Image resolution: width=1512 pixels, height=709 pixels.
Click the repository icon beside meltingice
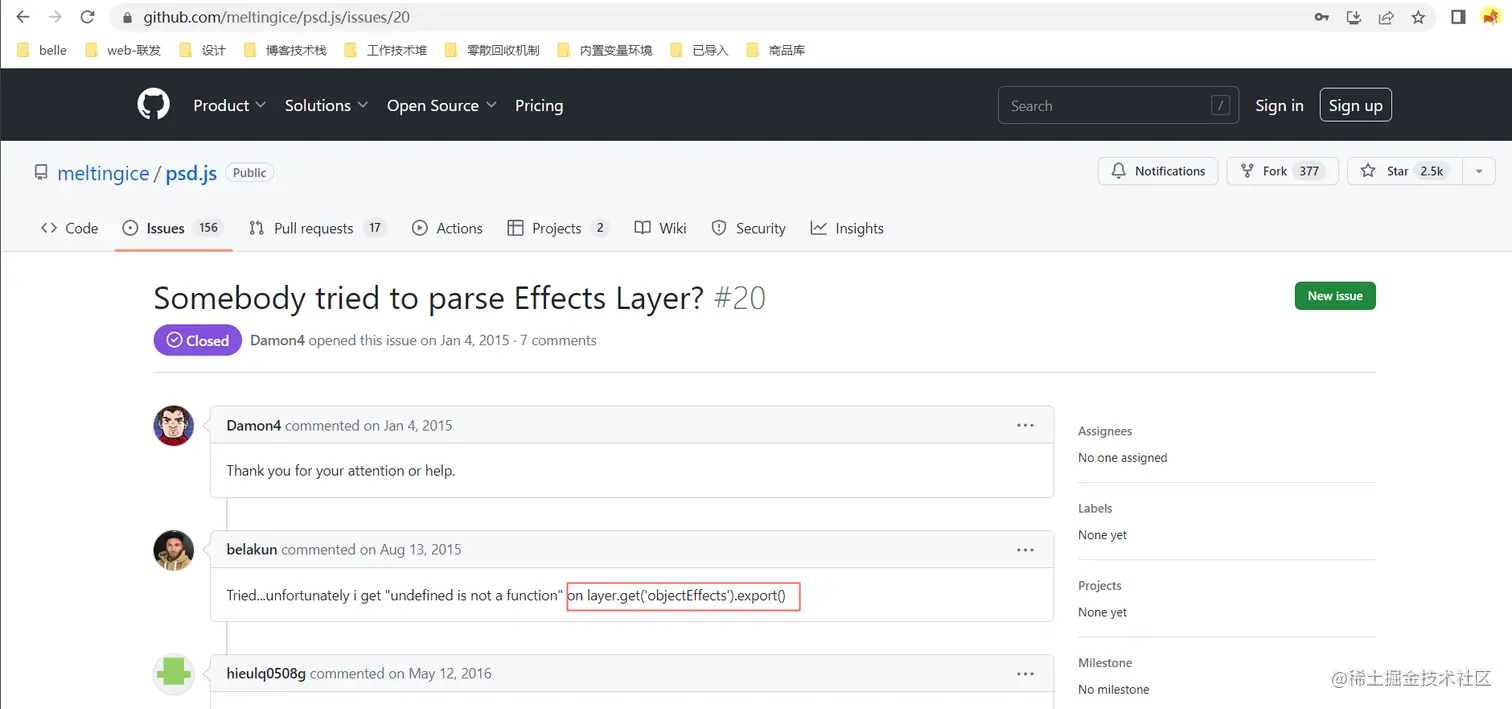pyautogui.click(x=41, y=172)
